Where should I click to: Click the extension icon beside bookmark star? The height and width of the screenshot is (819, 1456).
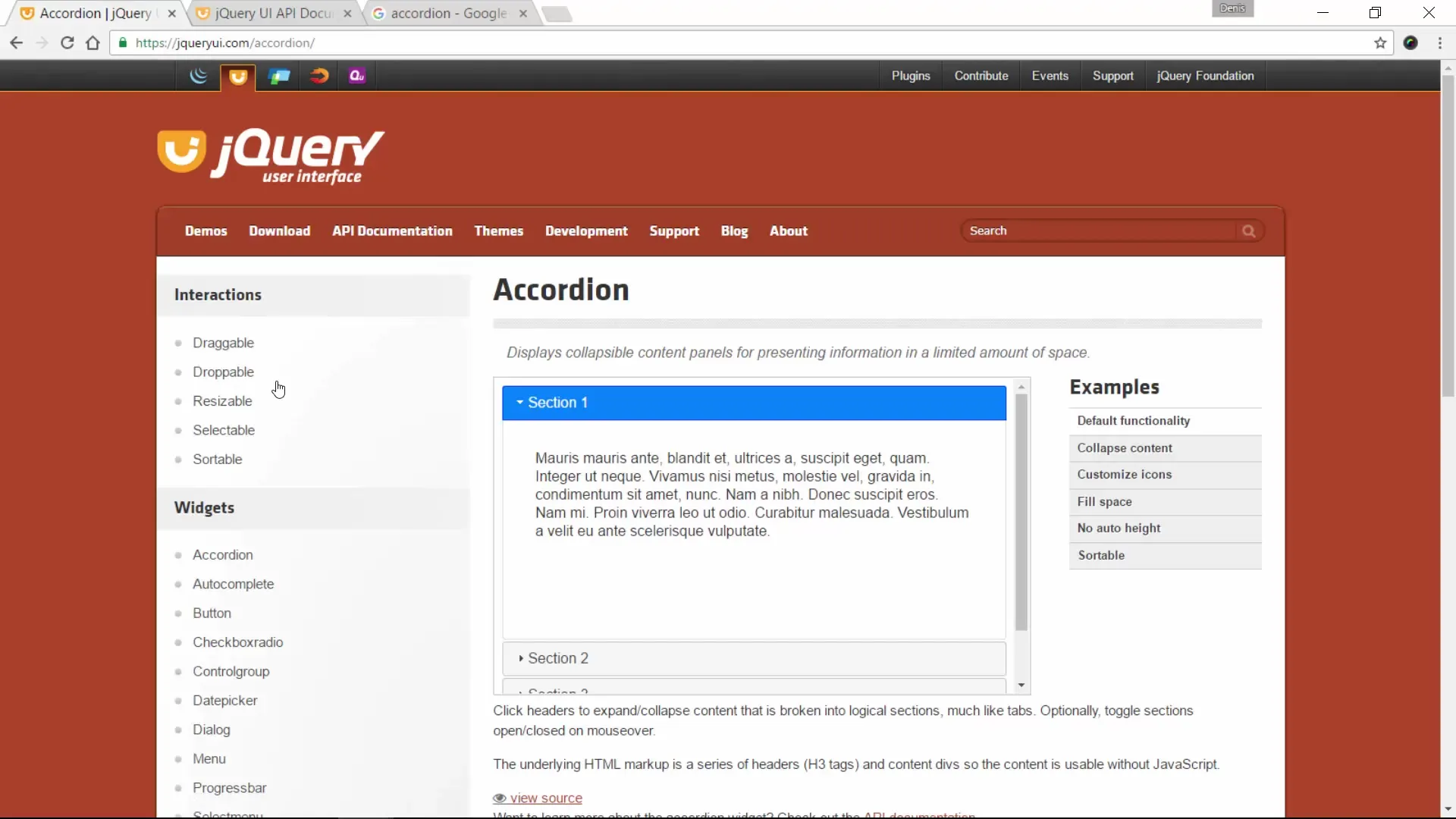(1410, 43)
